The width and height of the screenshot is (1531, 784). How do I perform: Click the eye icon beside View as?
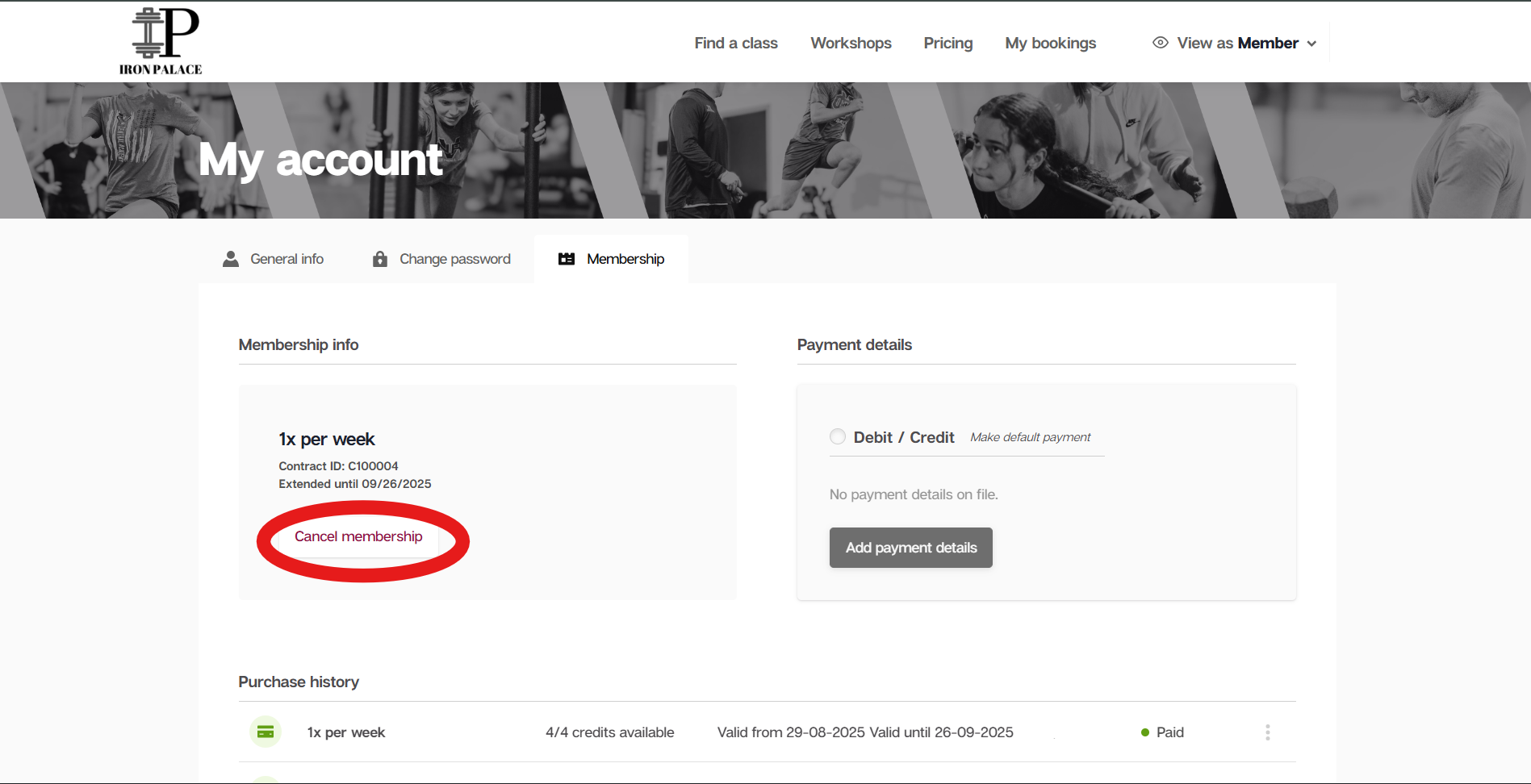[1160, 43]
